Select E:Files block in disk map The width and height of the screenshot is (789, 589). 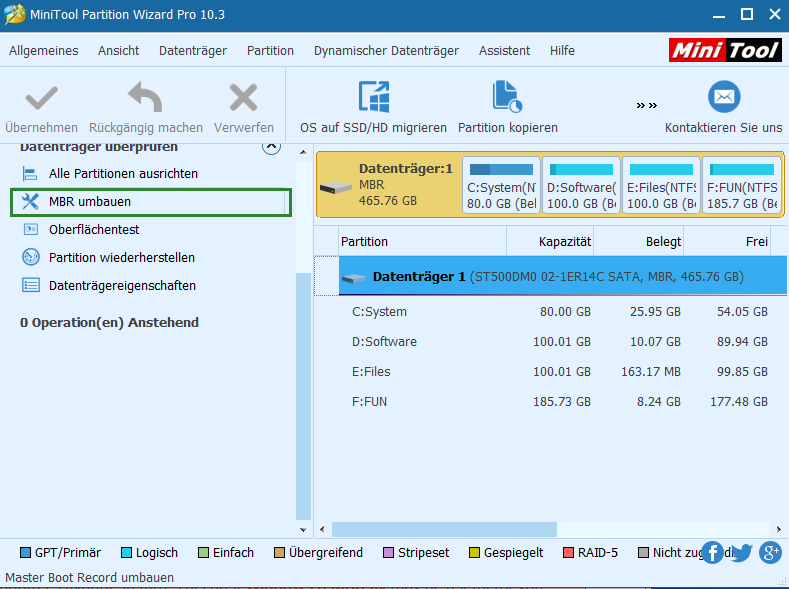661,185
